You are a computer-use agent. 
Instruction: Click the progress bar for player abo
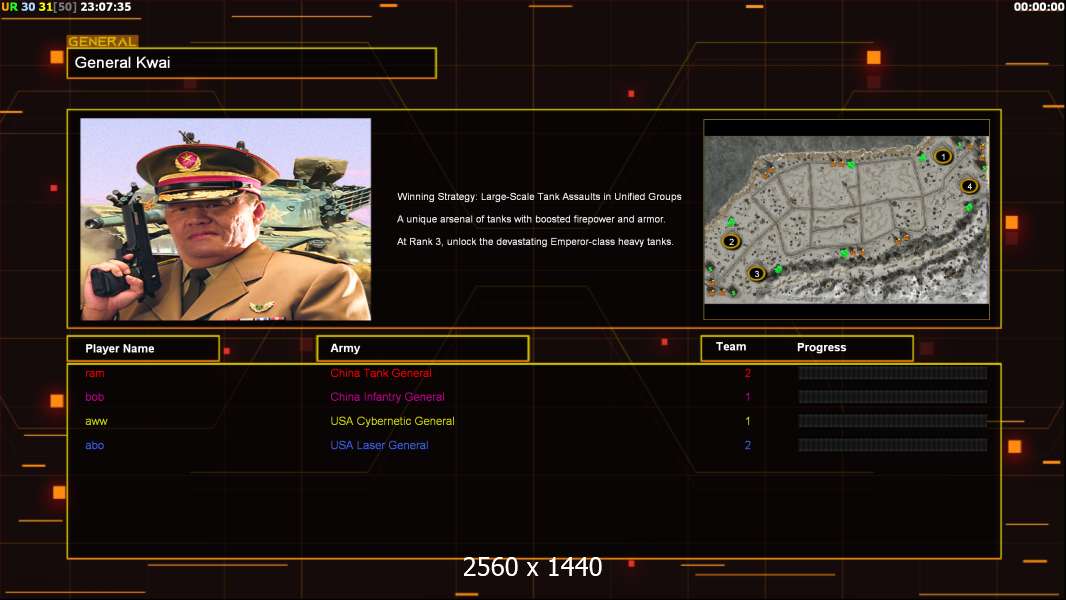coord(892,445)
